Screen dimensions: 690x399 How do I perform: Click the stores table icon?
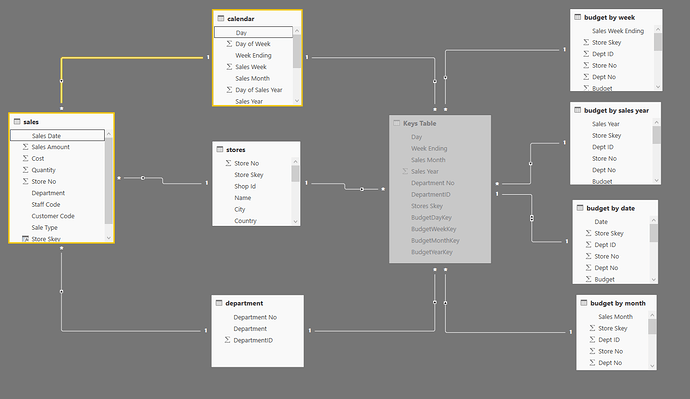point(220,150)
